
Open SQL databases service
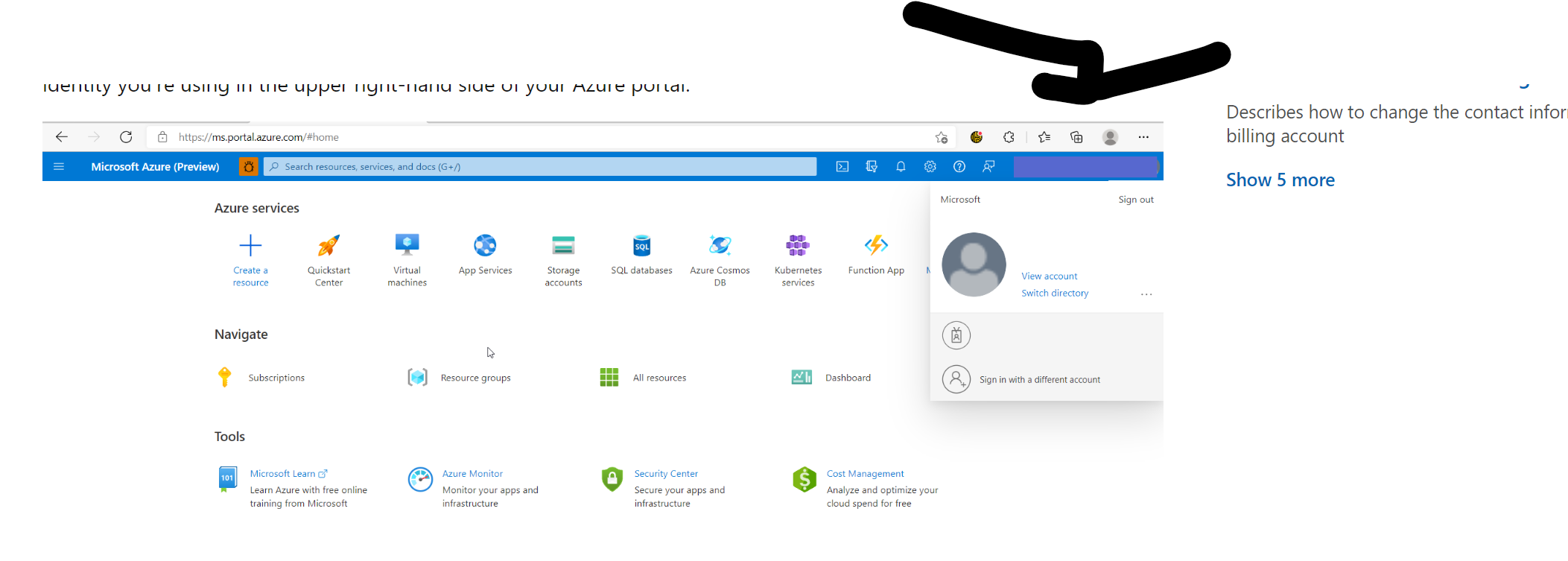(641, 255)
